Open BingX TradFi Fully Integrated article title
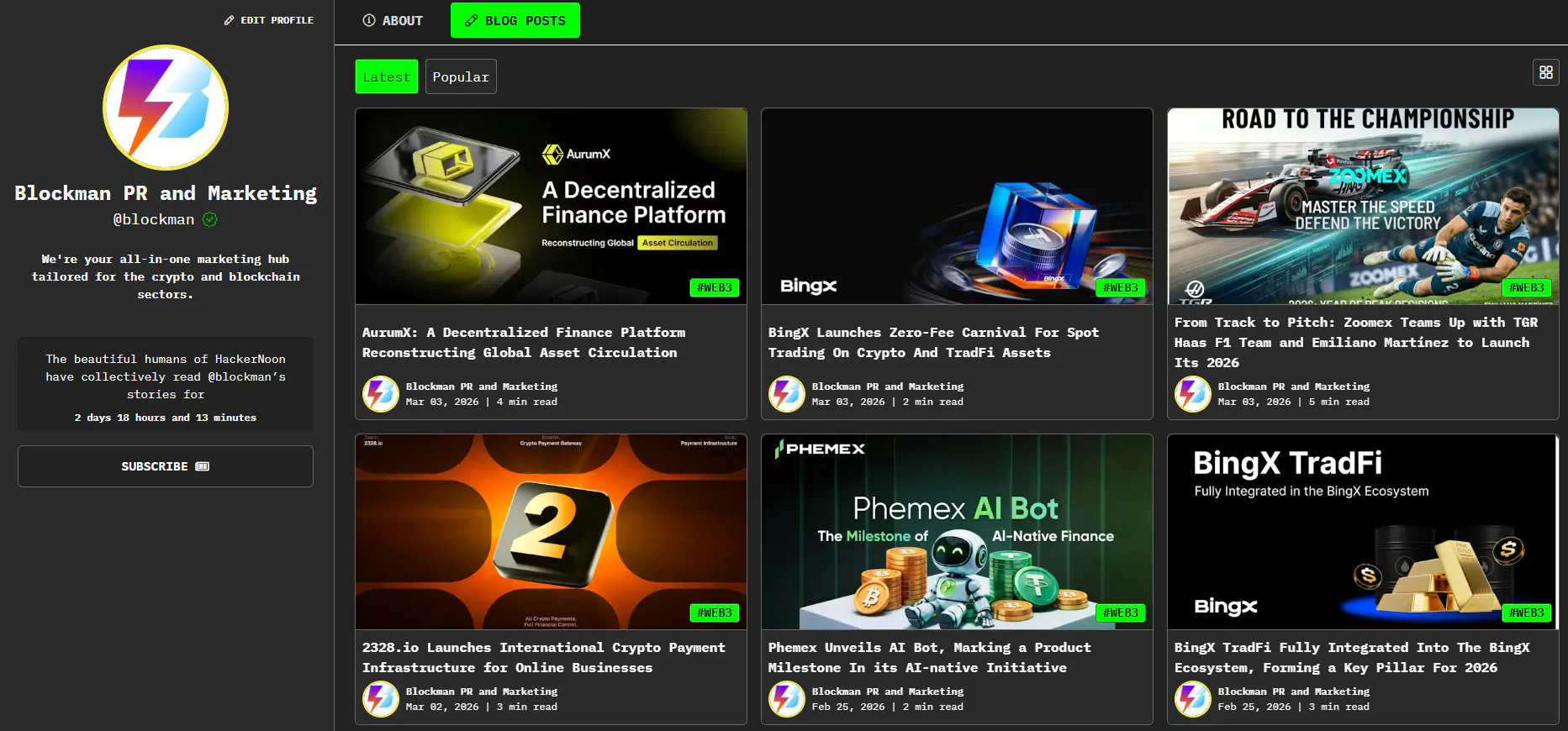This screenshot has width=1568, height=731. pos(1352,658)
